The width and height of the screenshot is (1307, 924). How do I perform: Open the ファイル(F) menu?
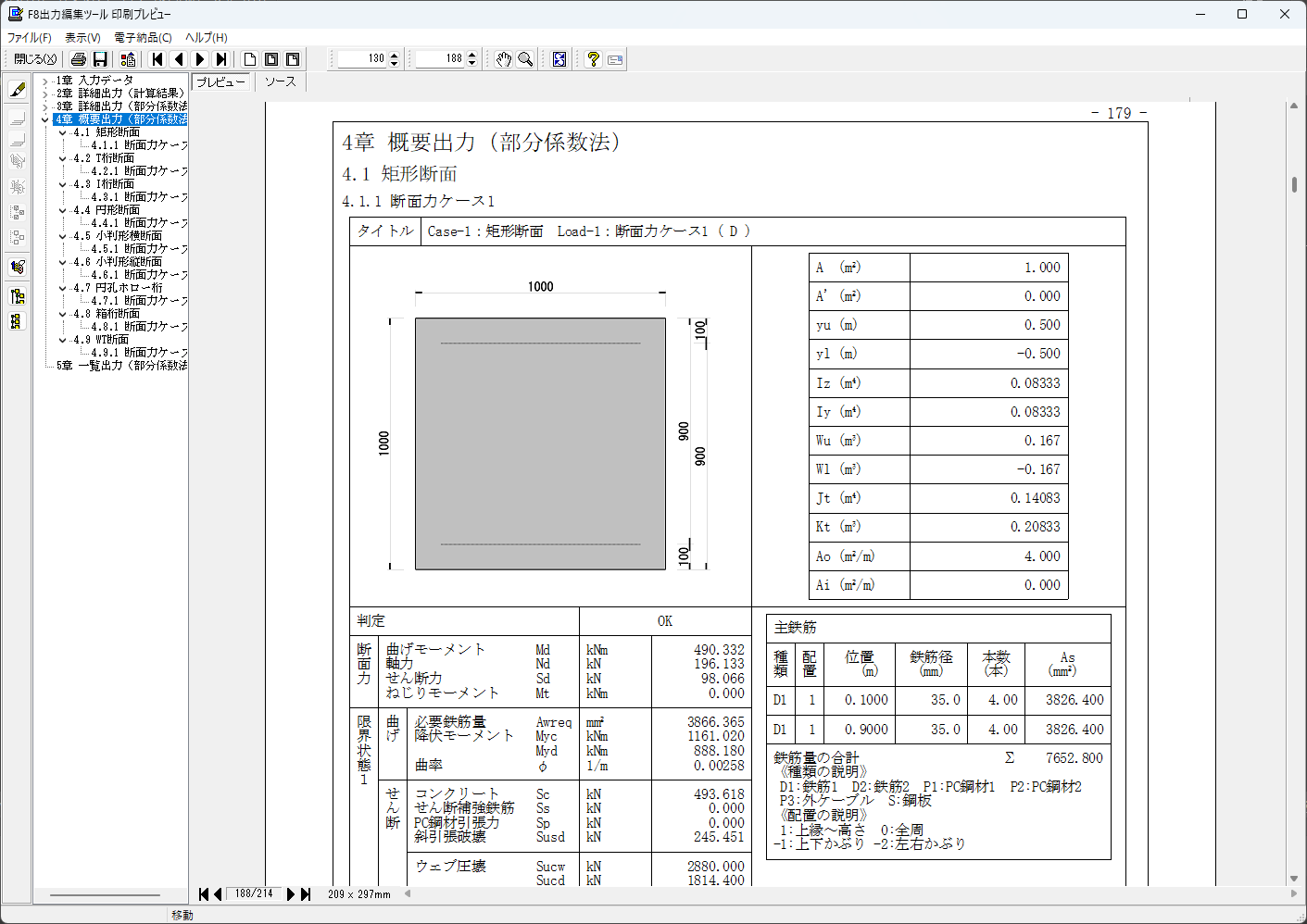pyautogui.click(x=30, y=38)
